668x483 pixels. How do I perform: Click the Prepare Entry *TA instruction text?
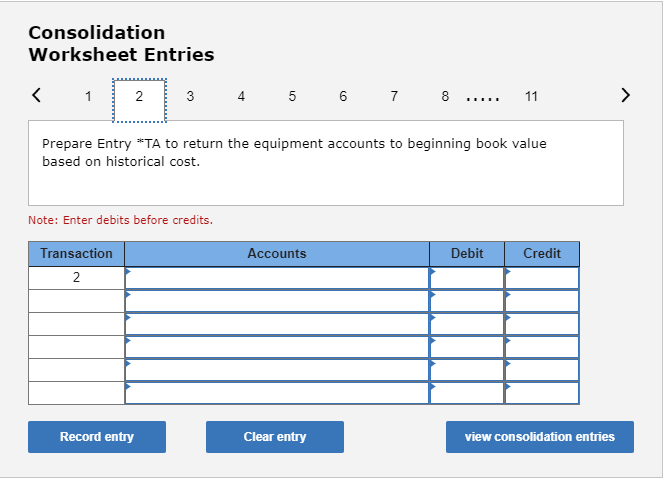point(294,152)
